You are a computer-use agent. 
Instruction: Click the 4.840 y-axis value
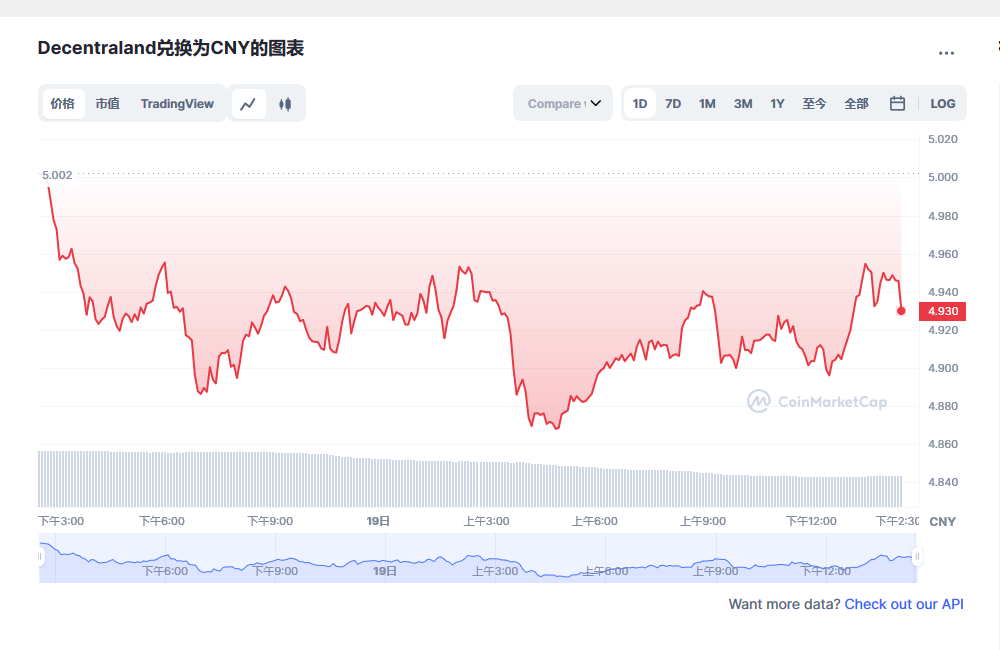click(943, 482)
